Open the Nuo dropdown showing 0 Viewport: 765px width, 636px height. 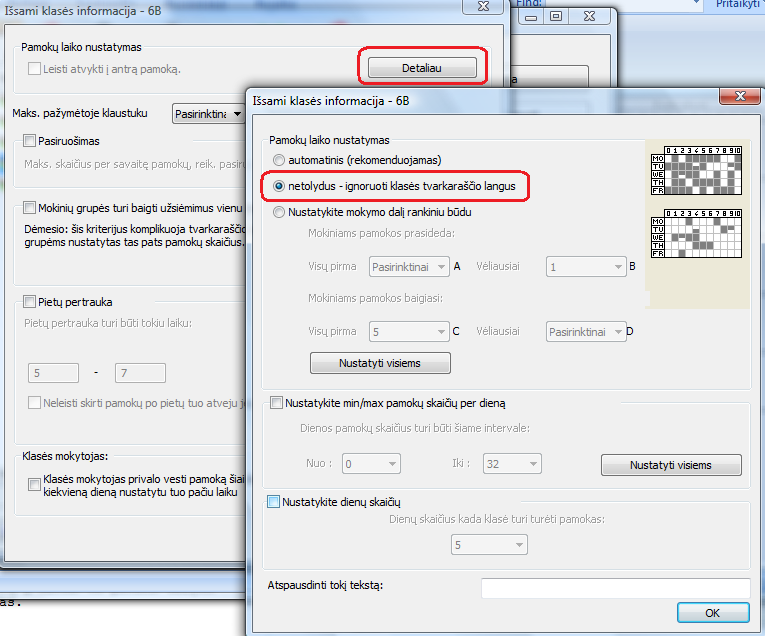pyautogui.click(x=371, y=464)
